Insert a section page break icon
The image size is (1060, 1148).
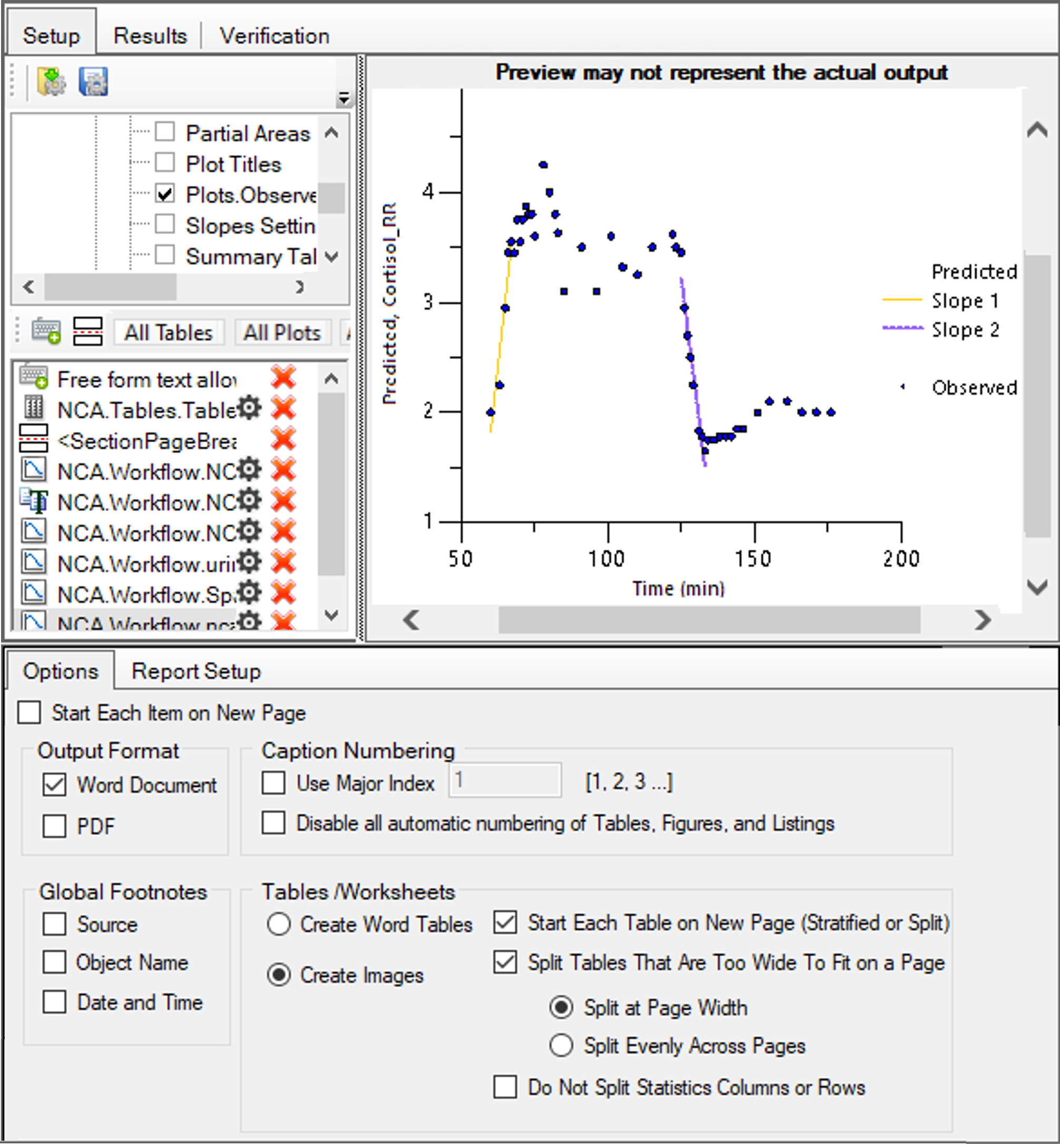pyautogui.click(x=88, y=331)
